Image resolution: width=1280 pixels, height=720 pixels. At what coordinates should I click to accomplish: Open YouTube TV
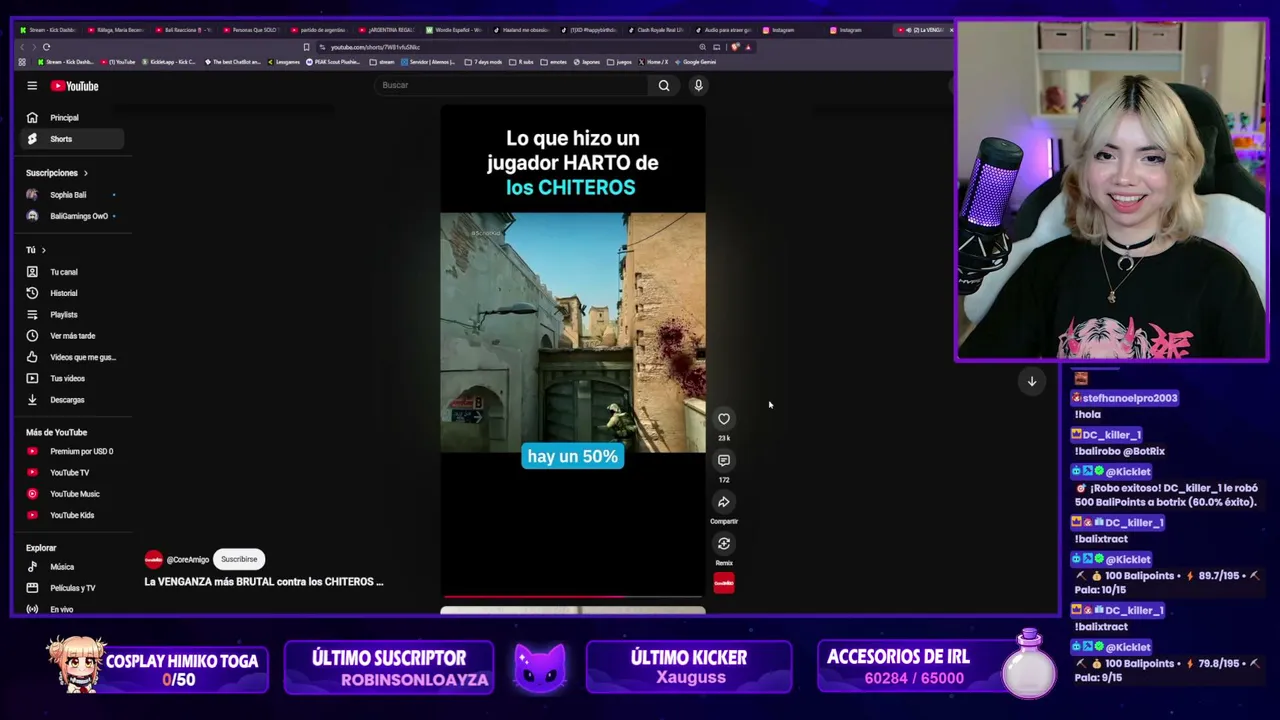tap(70, 473)
